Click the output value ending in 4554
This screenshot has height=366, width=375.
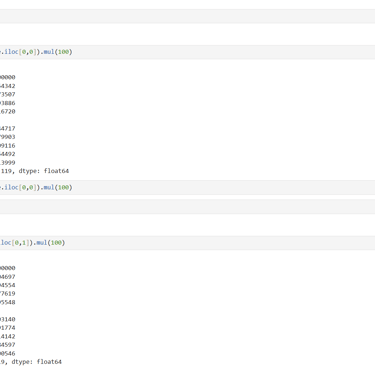coord(8,285)
